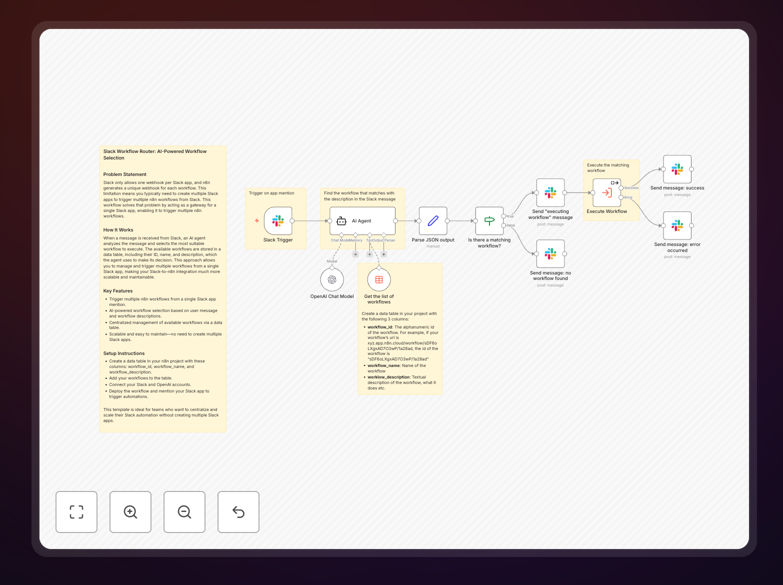The width and height of the screenshot is (783, 585).
Task: Select the 'Is there a matching workflow?' signpost node
Action: click(x=489, y=221)
